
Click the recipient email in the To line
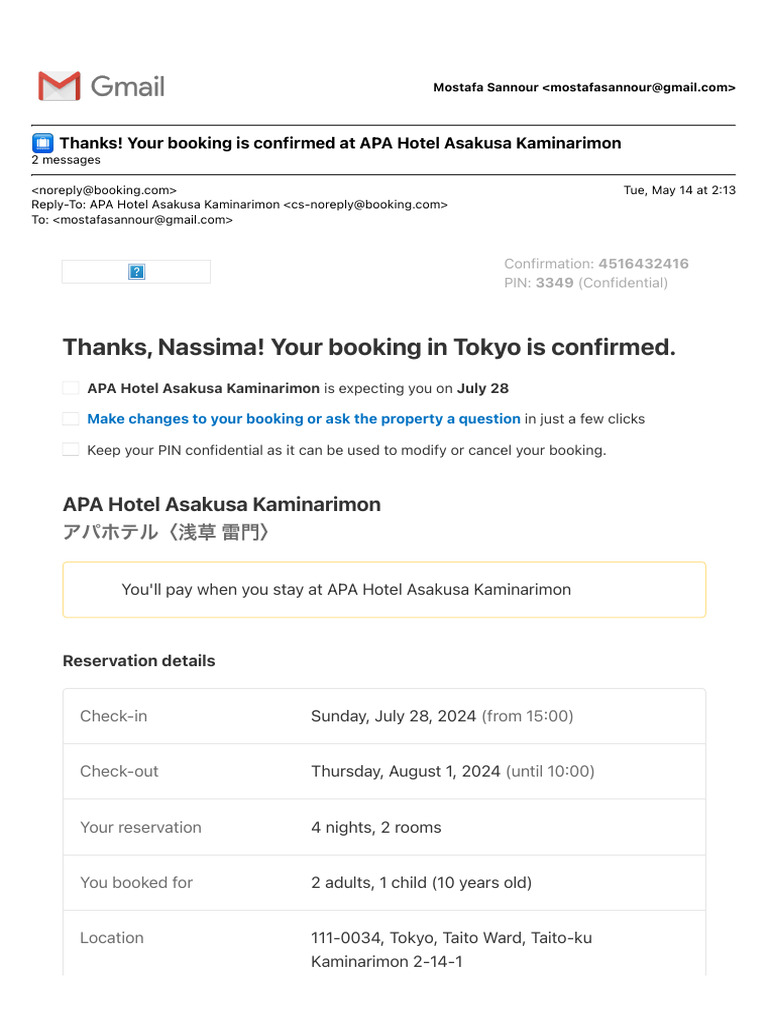click(142, 220)
